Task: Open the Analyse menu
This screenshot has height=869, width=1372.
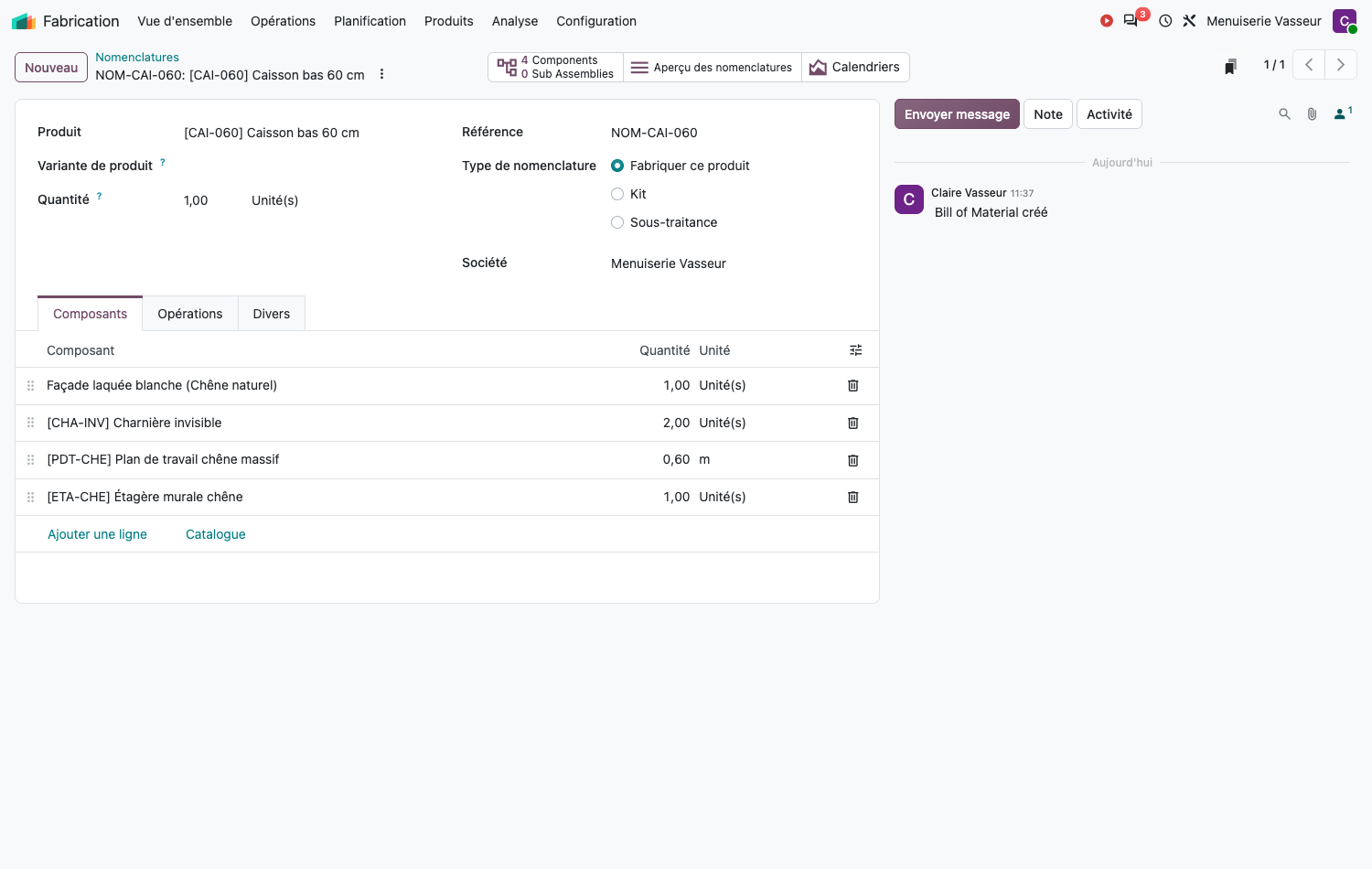Action: [x=515, y=21]
